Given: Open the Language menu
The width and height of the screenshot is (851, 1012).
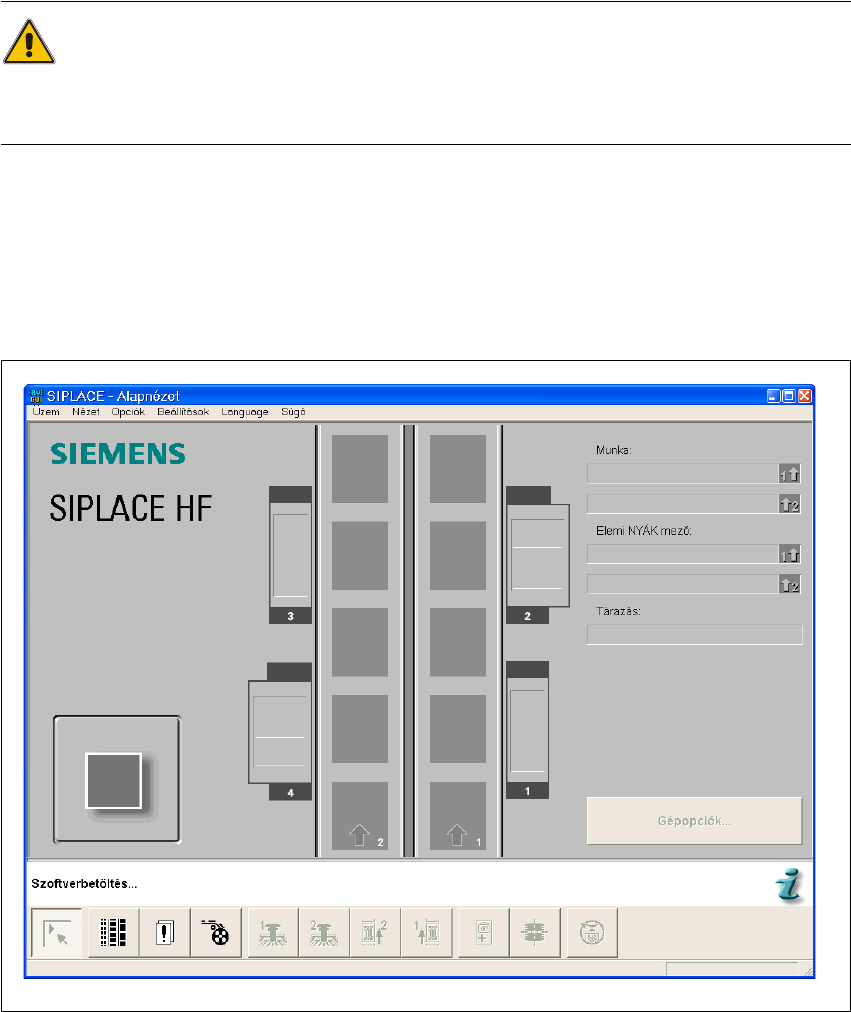Looking at the screenshot, I should [x=245, y=412].
